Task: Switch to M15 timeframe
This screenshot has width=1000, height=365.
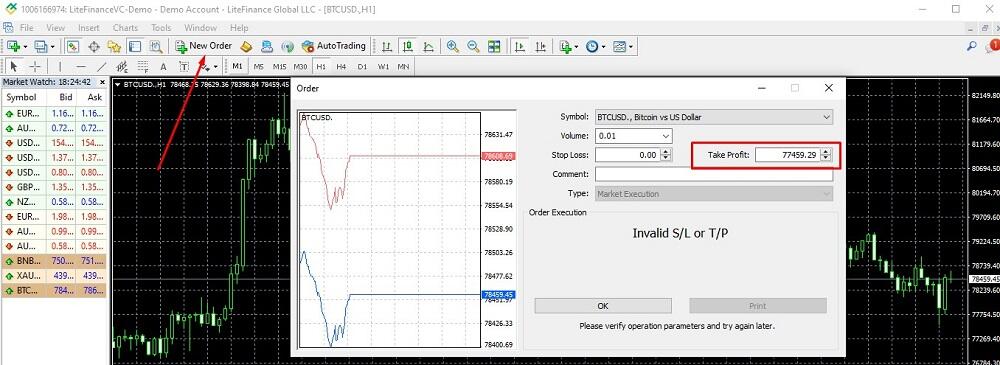Action: [x=279, y=66]
